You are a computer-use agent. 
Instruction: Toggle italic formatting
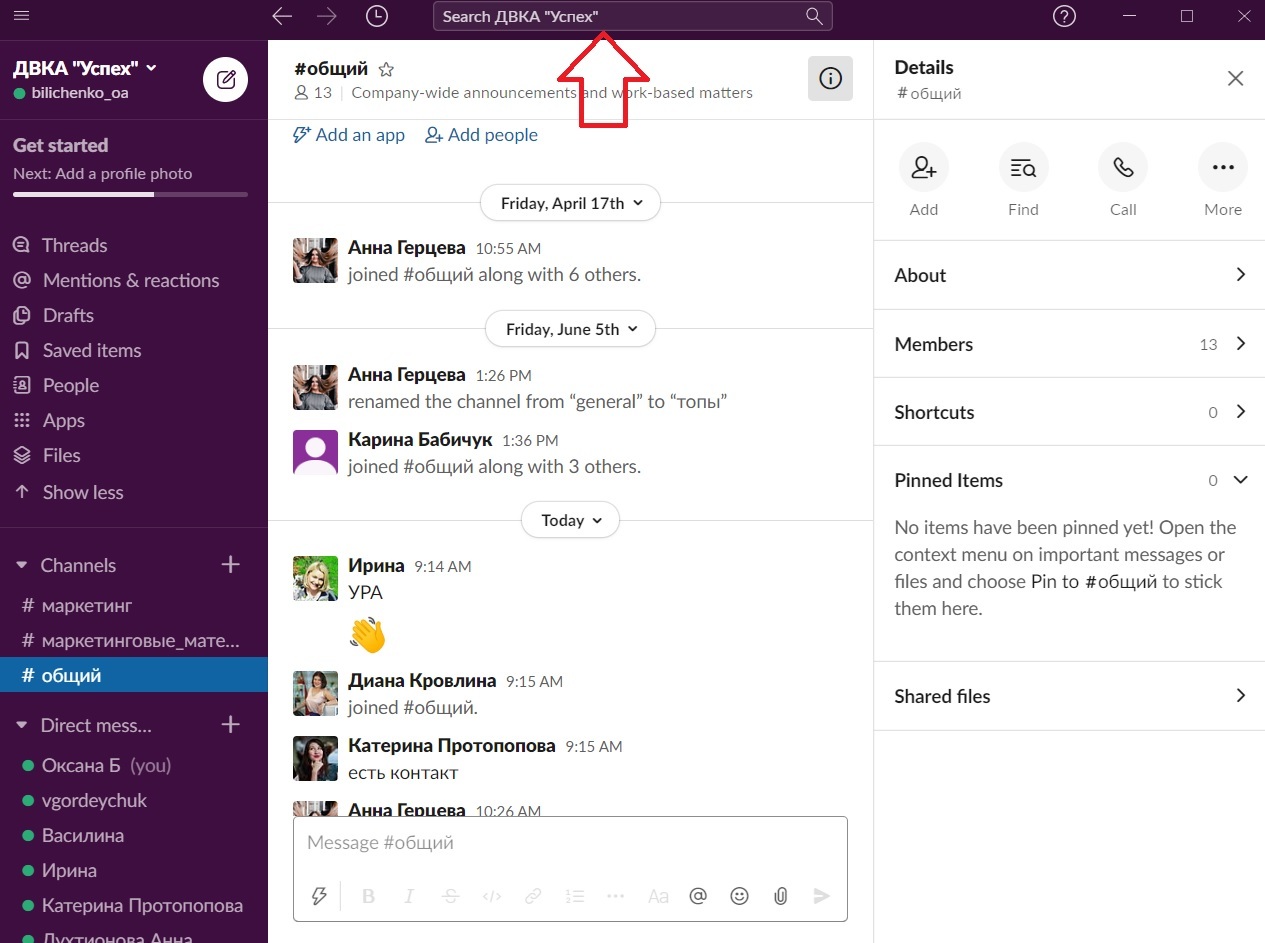click(409, 896)
